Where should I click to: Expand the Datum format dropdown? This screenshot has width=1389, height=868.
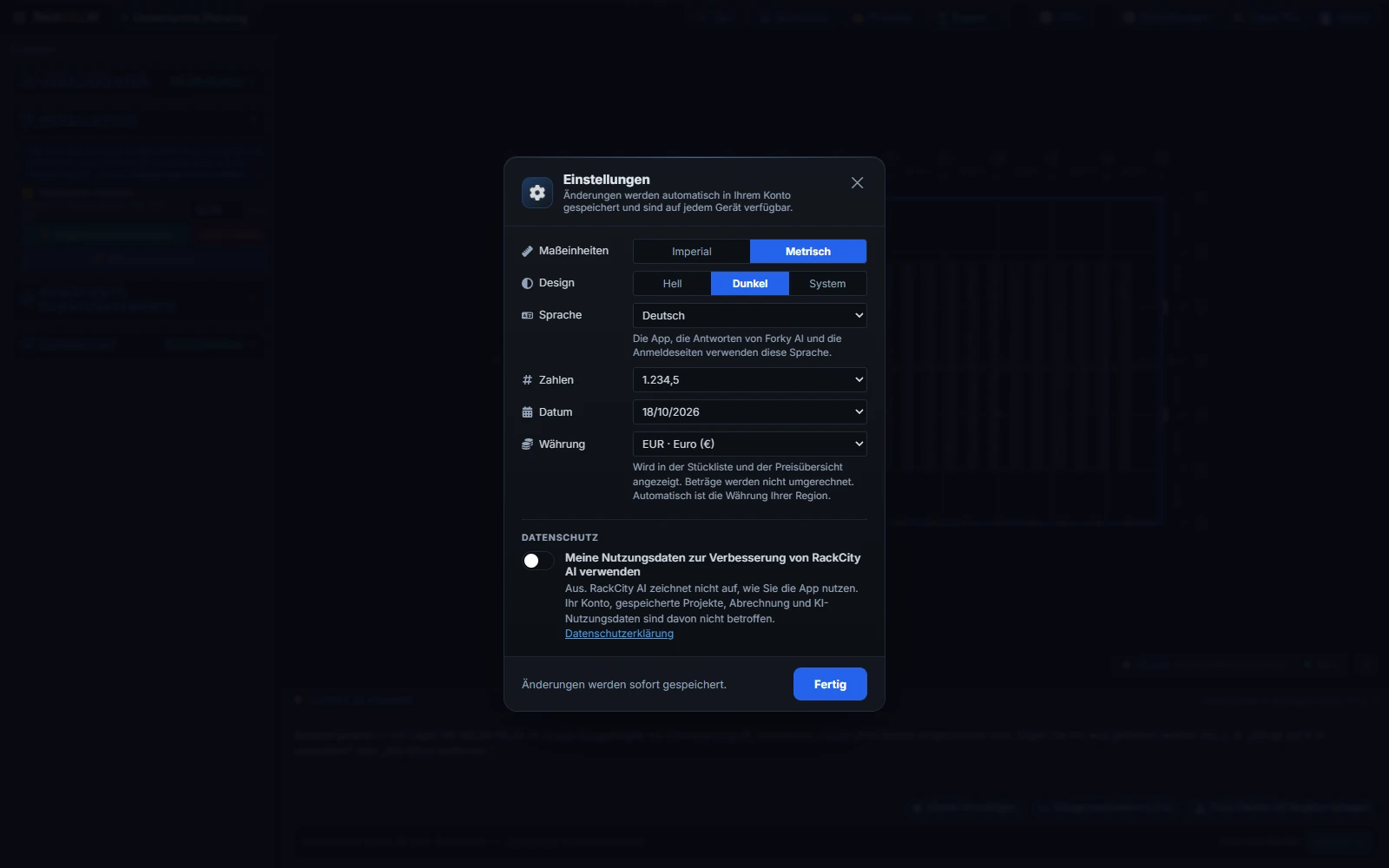750,412
